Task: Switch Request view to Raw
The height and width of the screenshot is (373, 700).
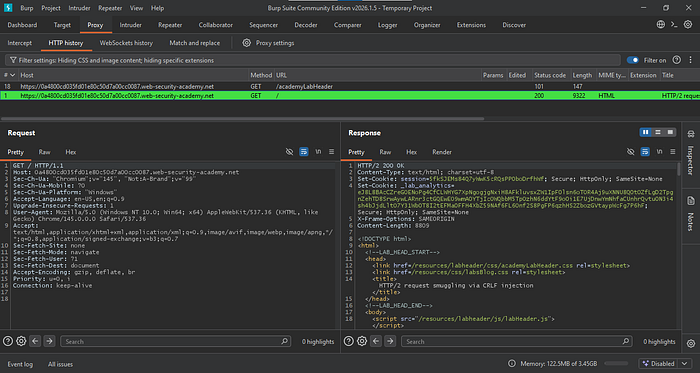Action: (44, 152)
